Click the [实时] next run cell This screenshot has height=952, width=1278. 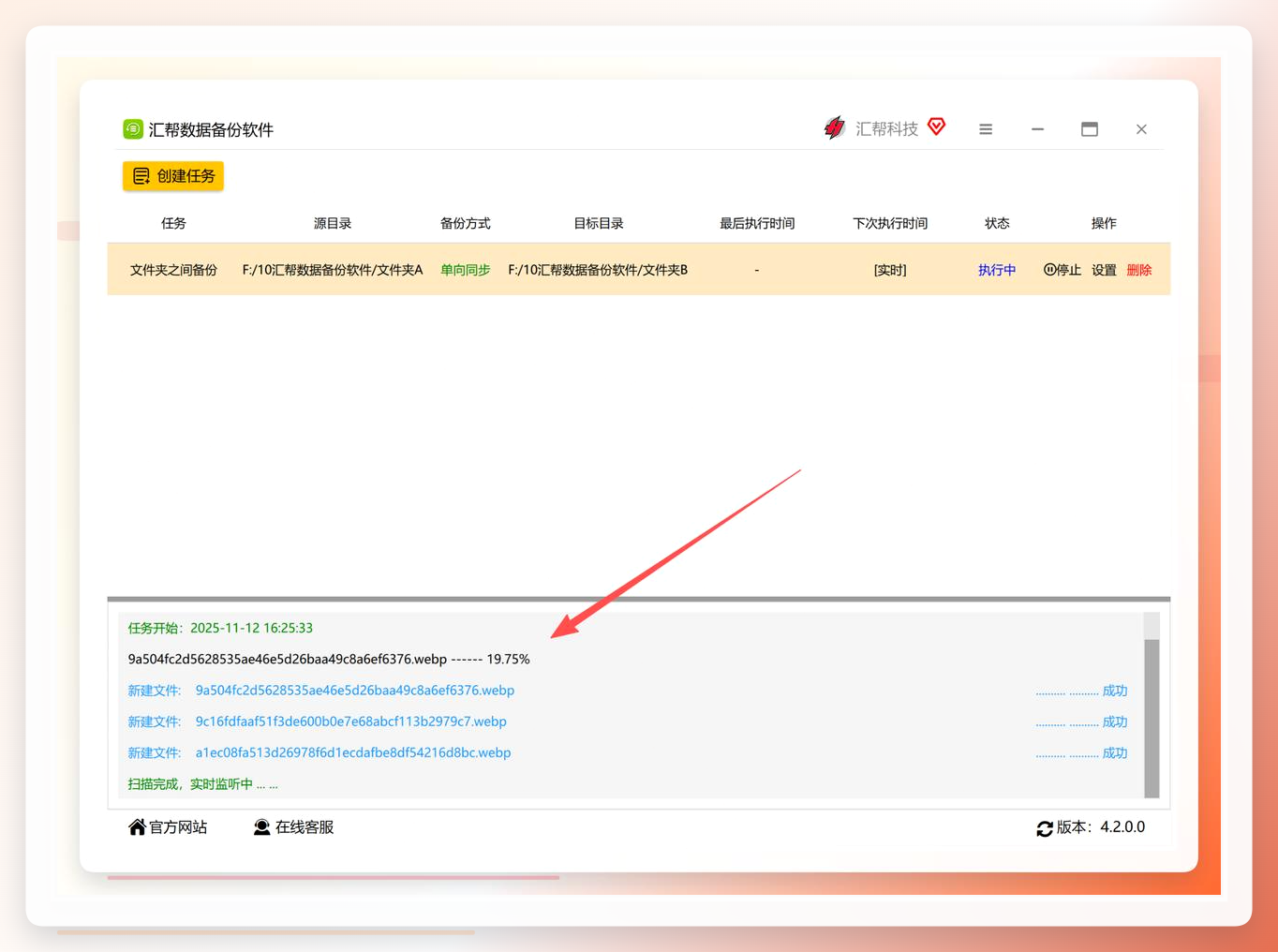click(x=890, y=270)
